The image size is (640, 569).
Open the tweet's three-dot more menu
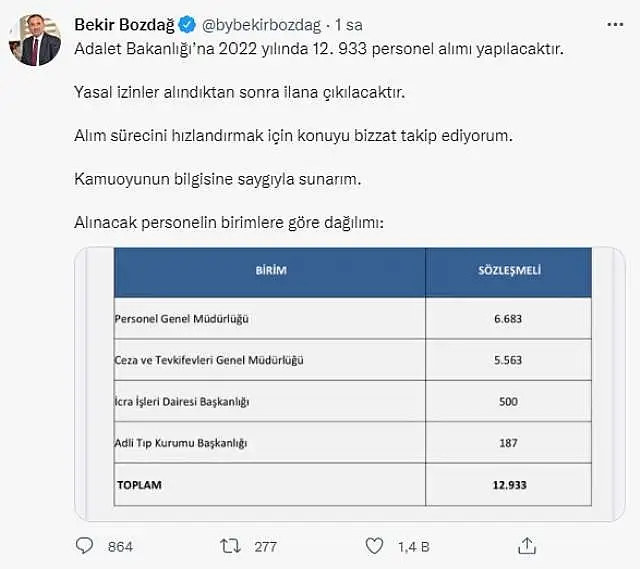[615, 25]
